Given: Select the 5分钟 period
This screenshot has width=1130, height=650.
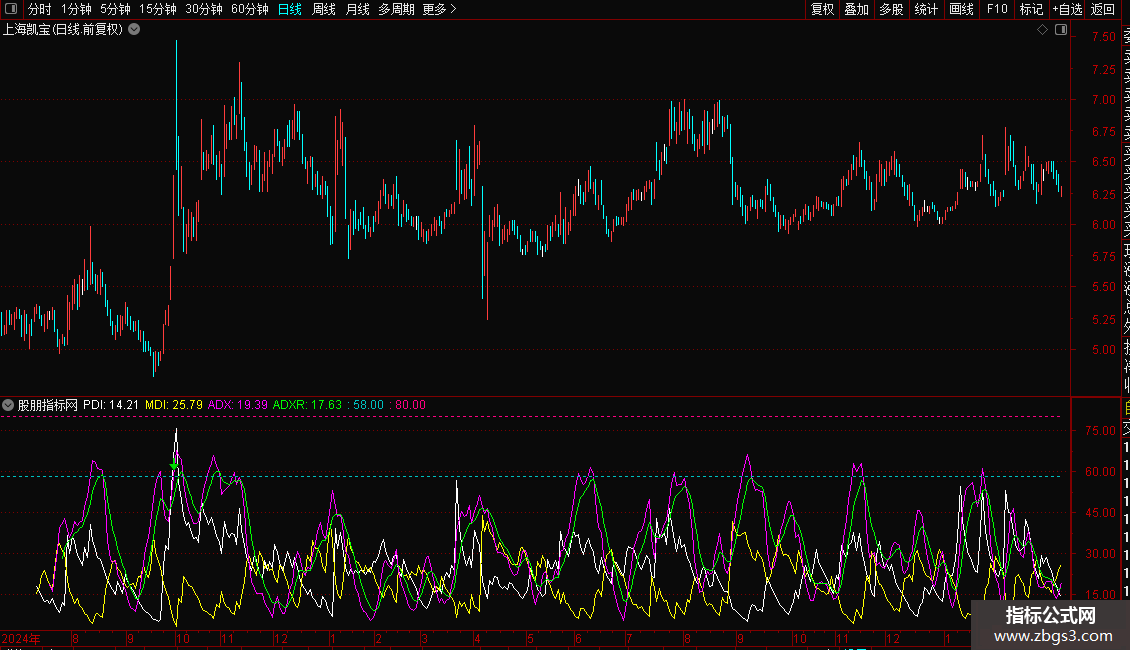Looking at the screenshot, I should (115, 9).
